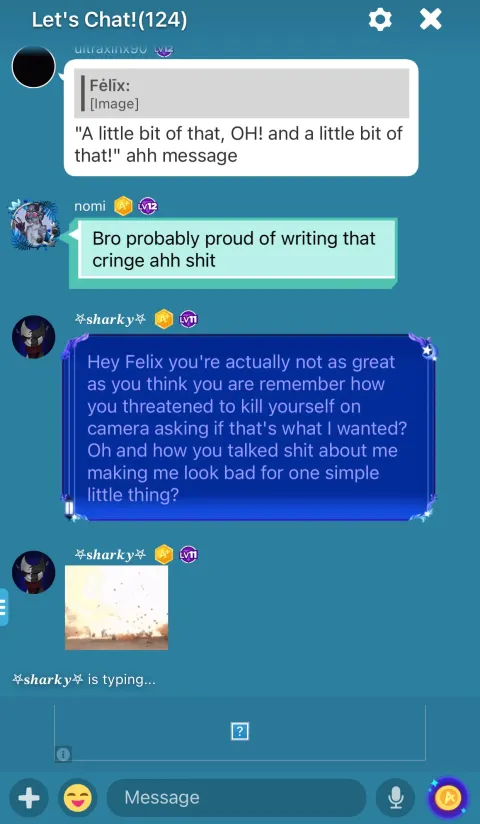
Task: Open the Amino coin props button
Action: click(x=447, y=798)
